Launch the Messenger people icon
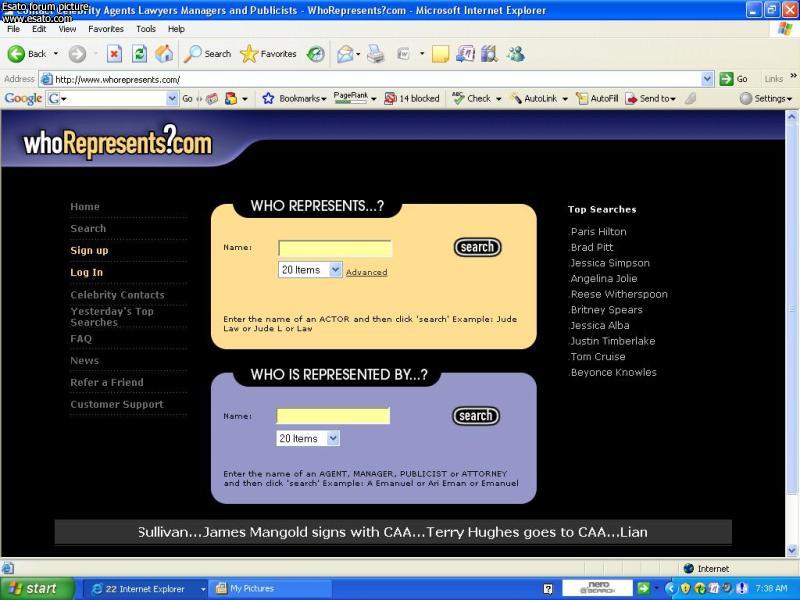 click(516, 54)
